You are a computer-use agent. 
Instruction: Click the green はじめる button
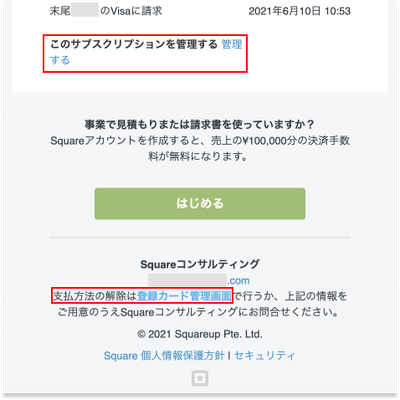(x=200, y=204)
